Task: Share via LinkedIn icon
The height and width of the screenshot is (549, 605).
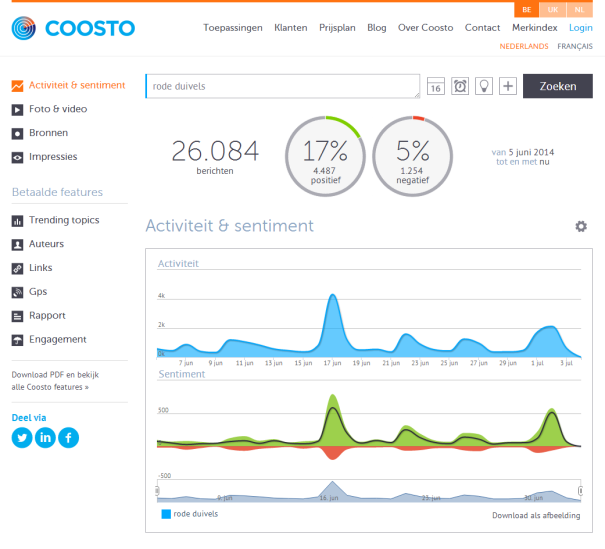Action: click(x=45, y=438)
